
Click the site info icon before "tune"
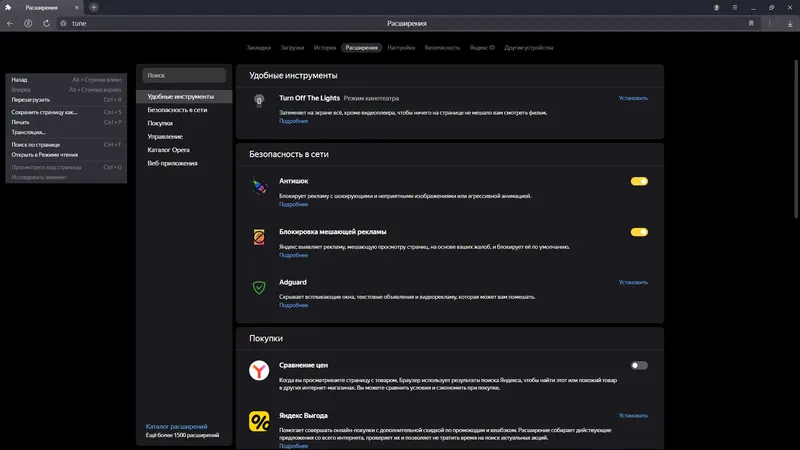63,23
